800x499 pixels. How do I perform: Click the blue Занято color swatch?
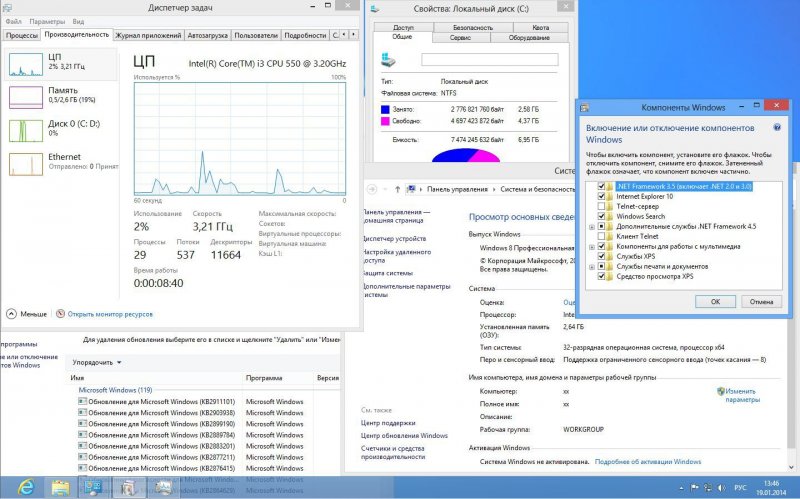[x=385, y=109]
